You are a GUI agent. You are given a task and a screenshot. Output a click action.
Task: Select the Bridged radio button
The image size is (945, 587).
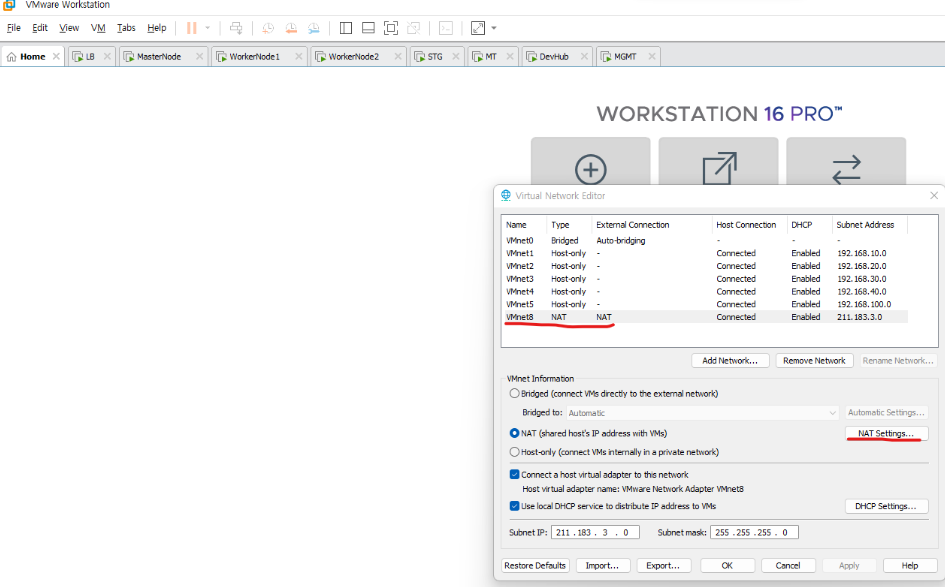point(514,394)
